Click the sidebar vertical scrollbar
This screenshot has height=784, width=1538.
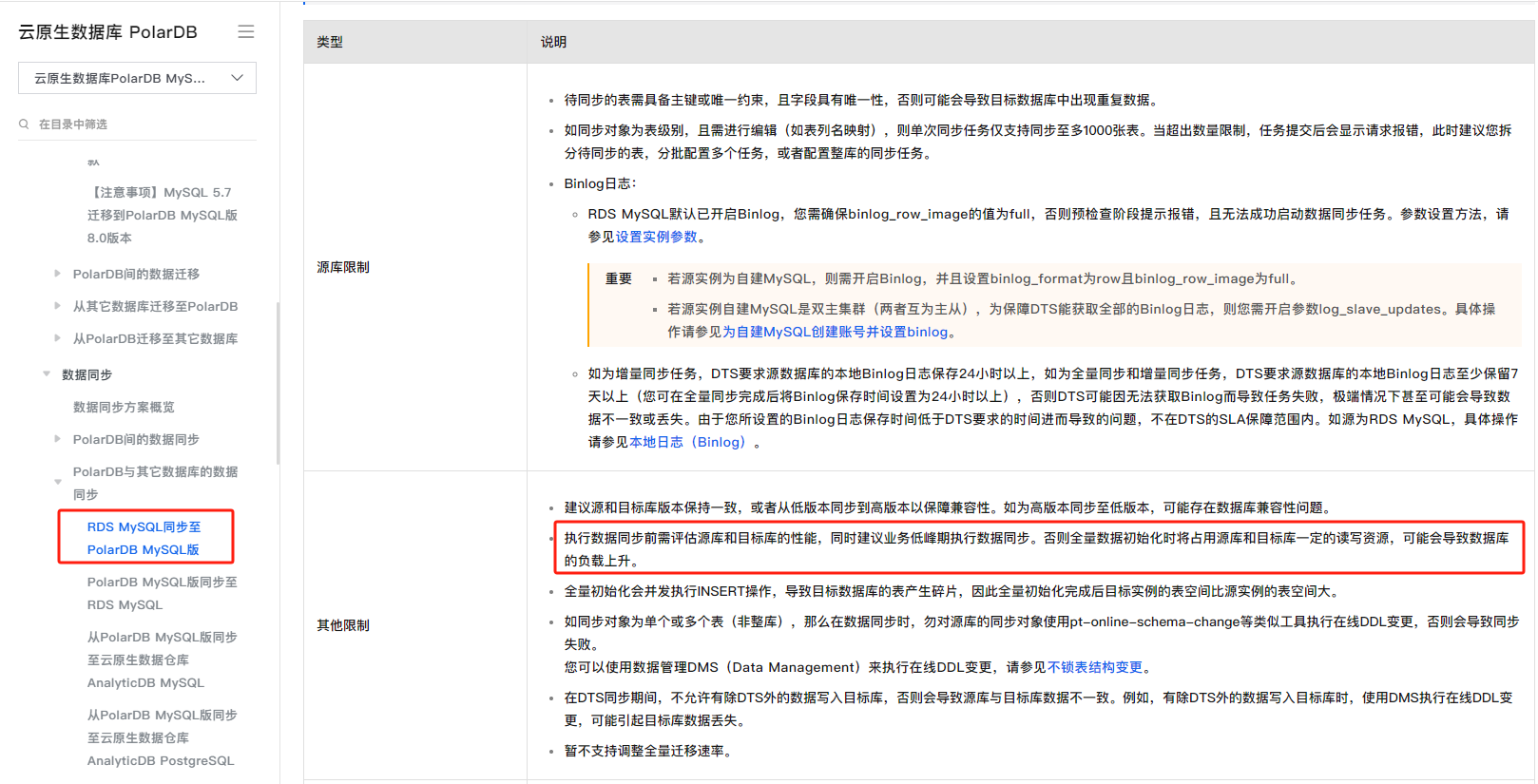point(278,382)
